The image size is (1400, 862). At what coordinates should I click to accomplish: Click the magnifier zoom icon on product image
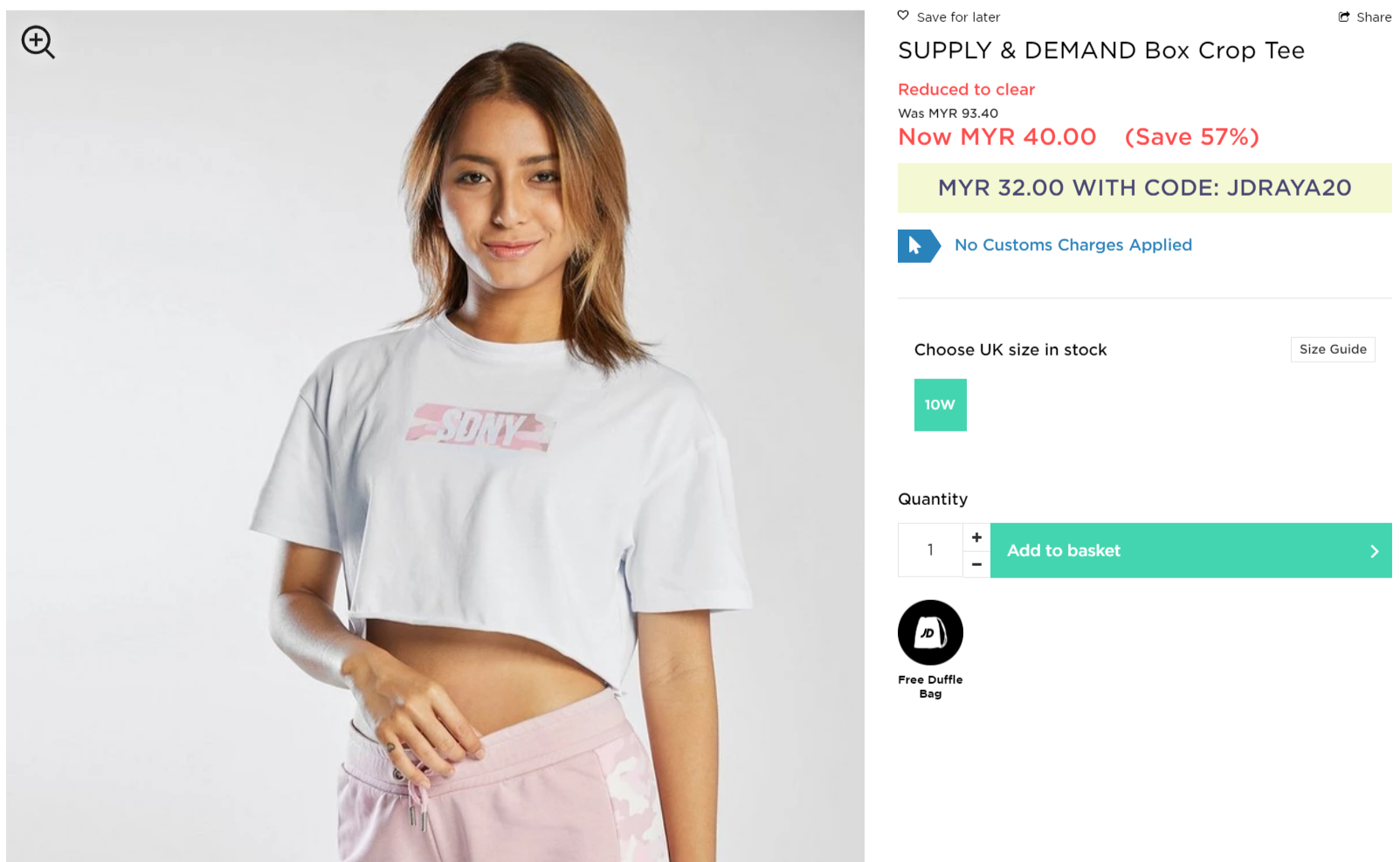pyautogui.click(x=38, y=42)
